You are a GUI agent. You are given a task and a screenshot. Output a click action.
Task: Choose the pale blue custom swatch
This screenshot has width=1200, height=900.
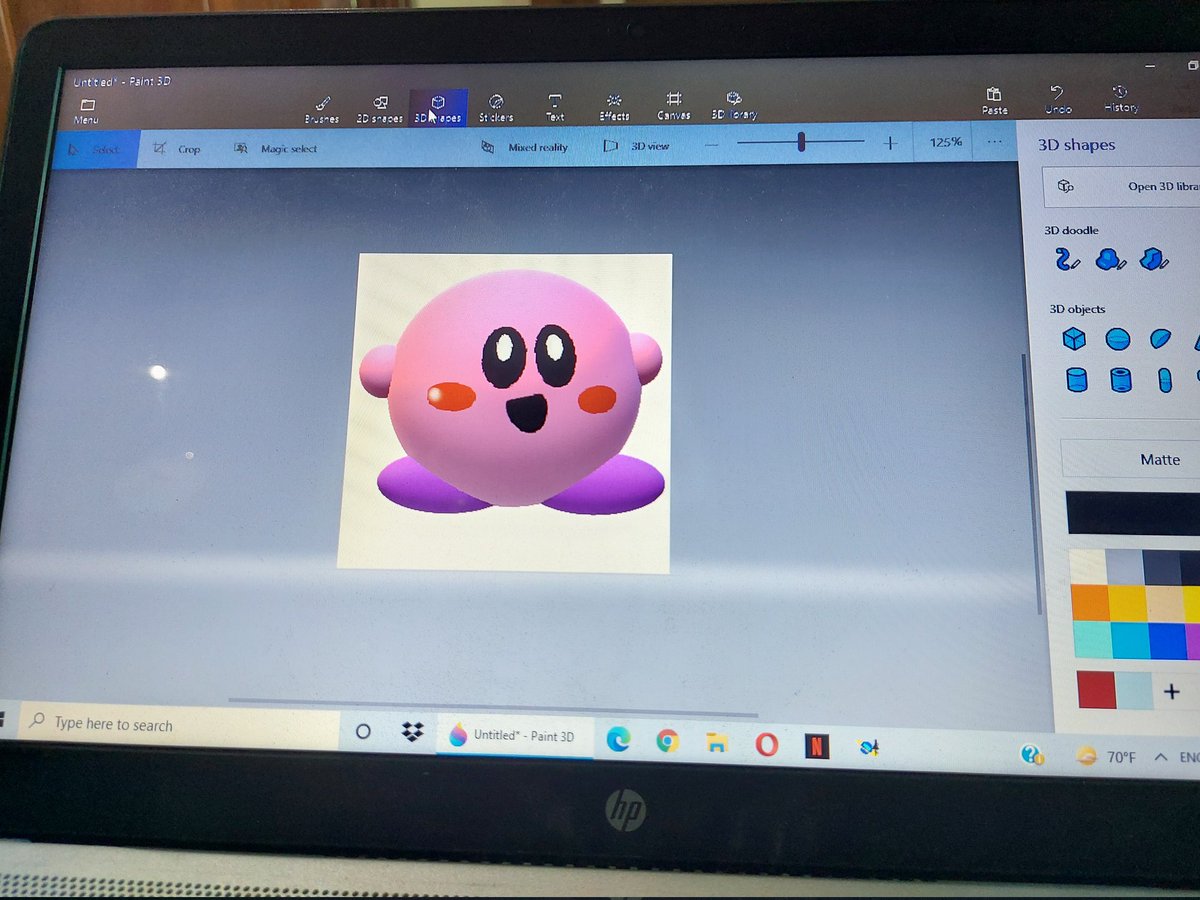click(1135, 691)
